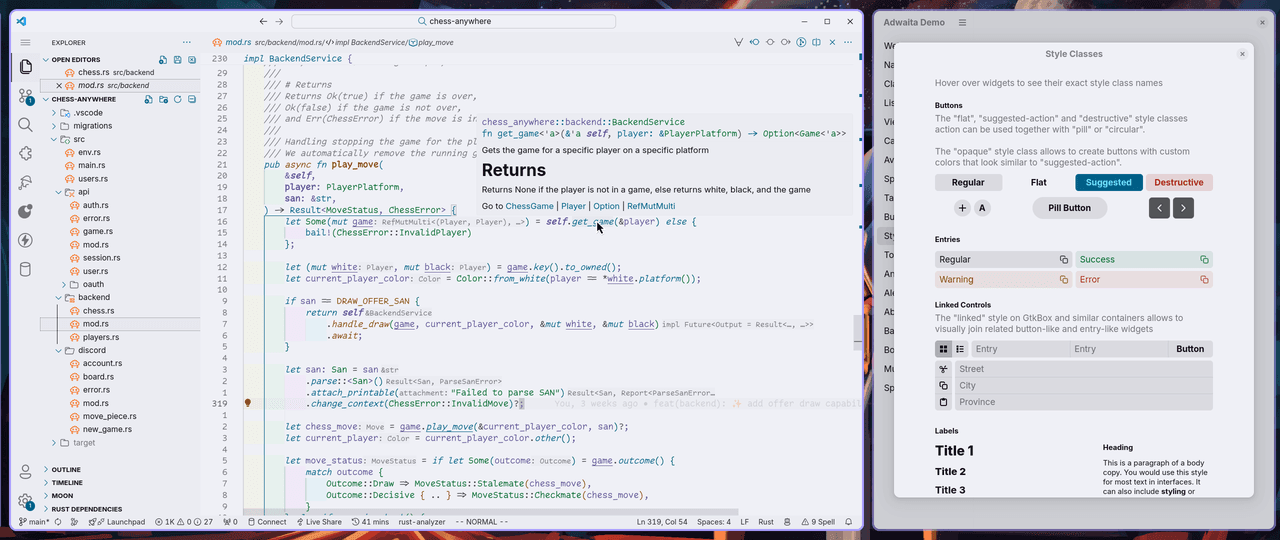Click the lightbulb code action icon
1280x540 pixels.
click(248, 404)
